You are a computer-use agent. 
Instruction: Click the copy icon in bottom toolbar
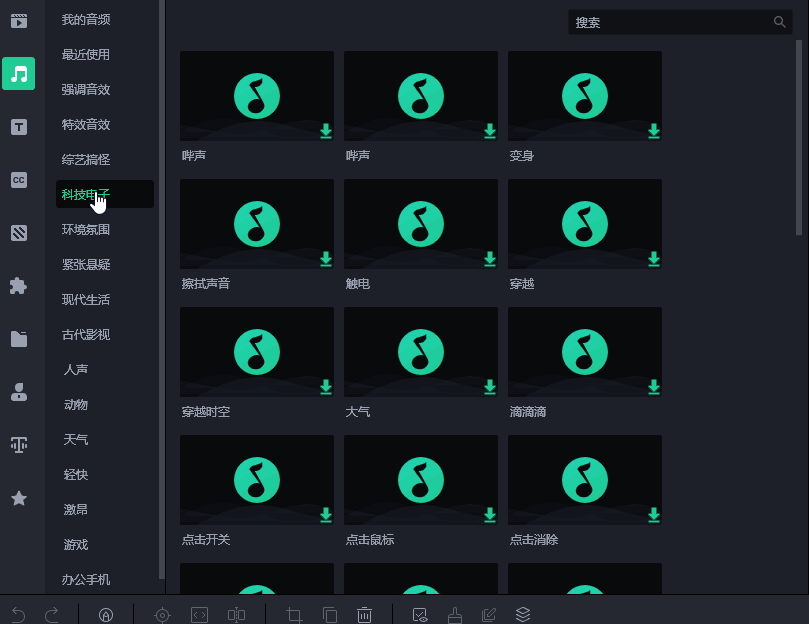point(330,615)
